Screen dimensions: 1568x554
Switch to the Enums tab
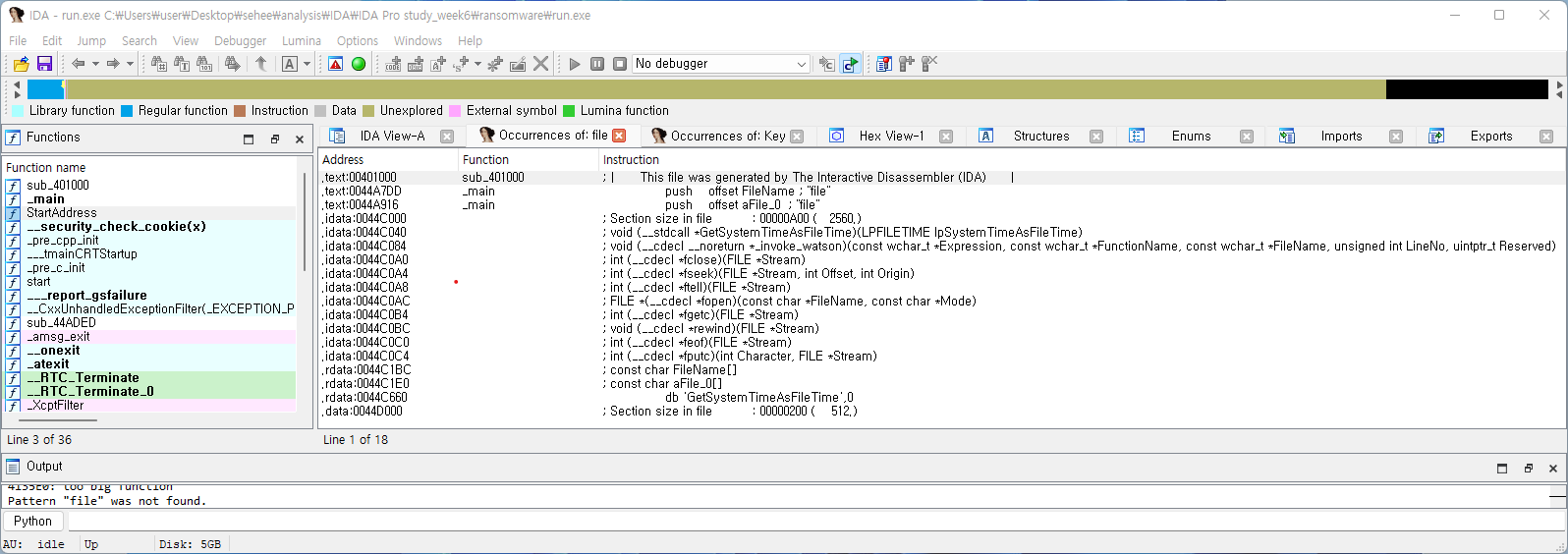1191,137
